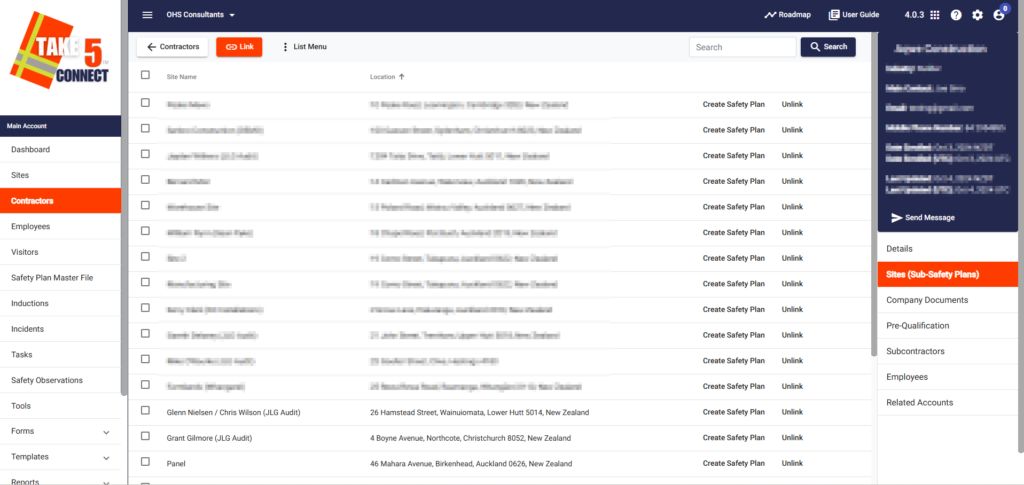Open the Roadmap page
Image resolution: width=1024 pixels, height=485 pixels.
787,14
